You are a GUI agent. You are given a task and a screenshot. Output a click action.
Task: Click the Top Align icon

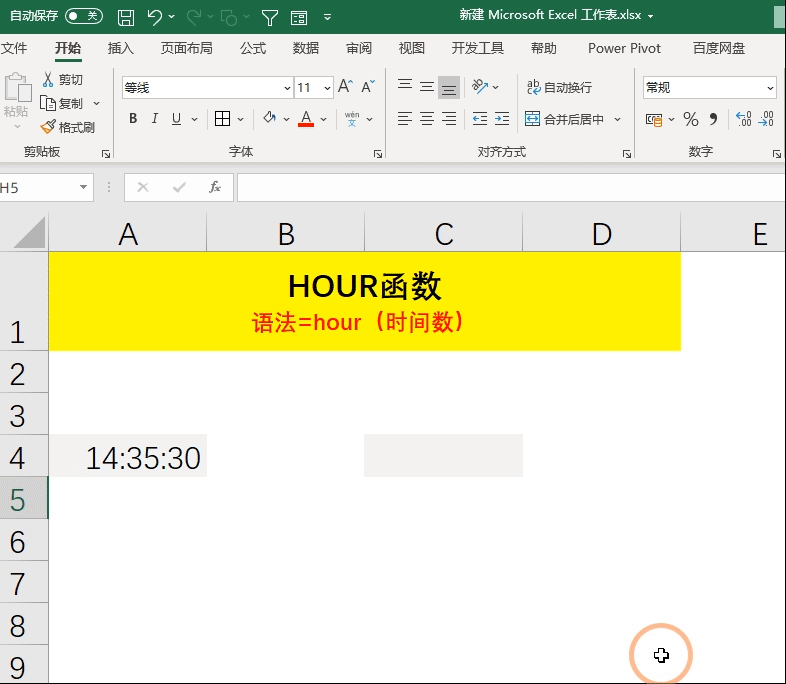(x=405, y=87)
